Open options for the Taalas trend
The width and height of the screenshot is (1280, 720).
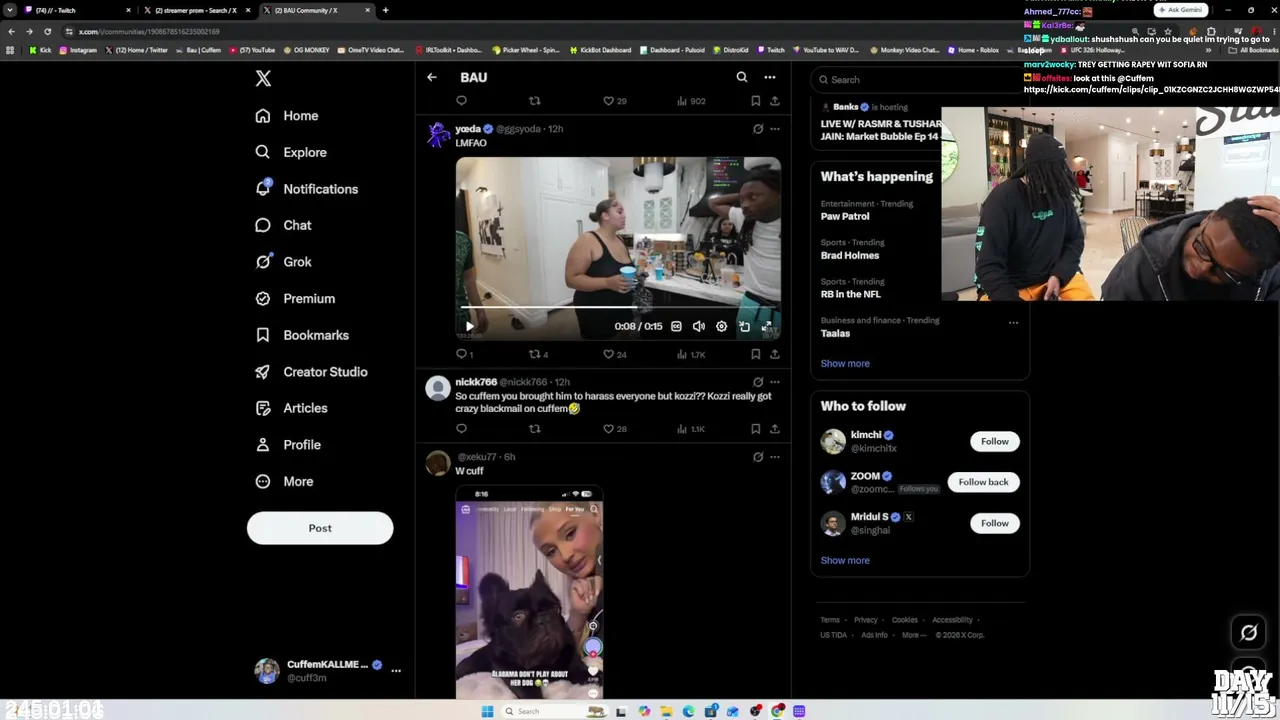(x=1013, y=322)
